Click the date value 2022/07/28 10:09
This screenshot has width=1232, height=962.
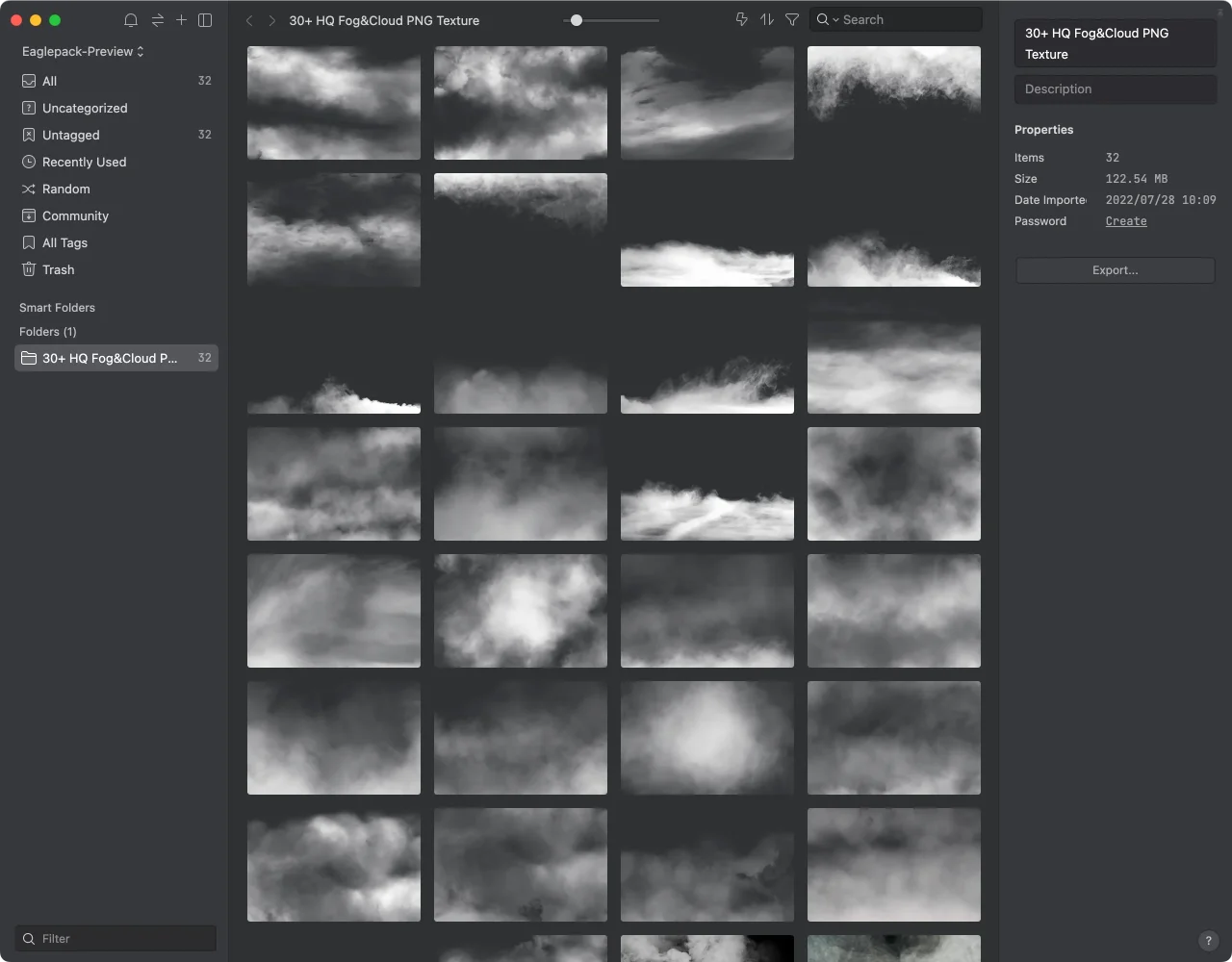[1161, 200]
